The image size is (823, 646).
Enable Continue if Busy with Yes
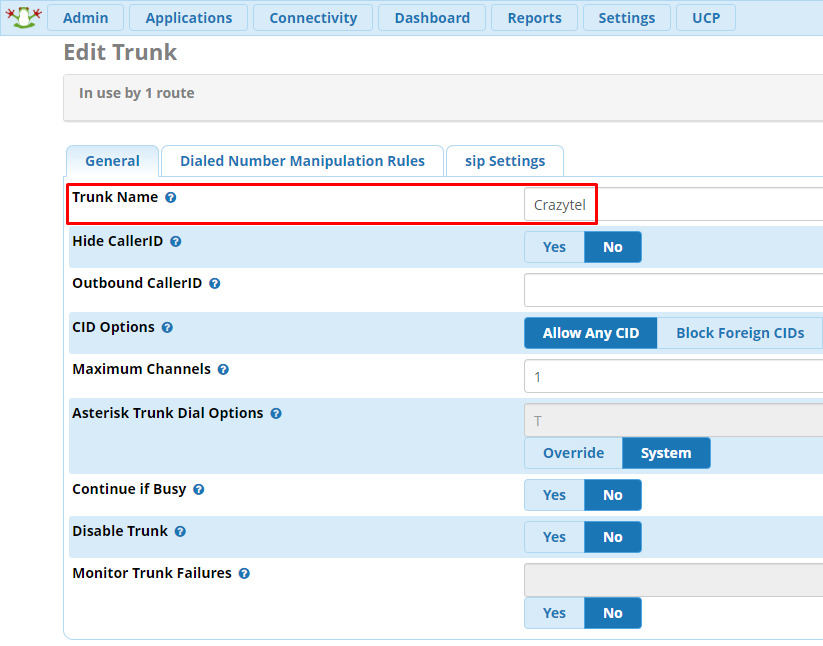pyautogui.click(x=554, y=495)
